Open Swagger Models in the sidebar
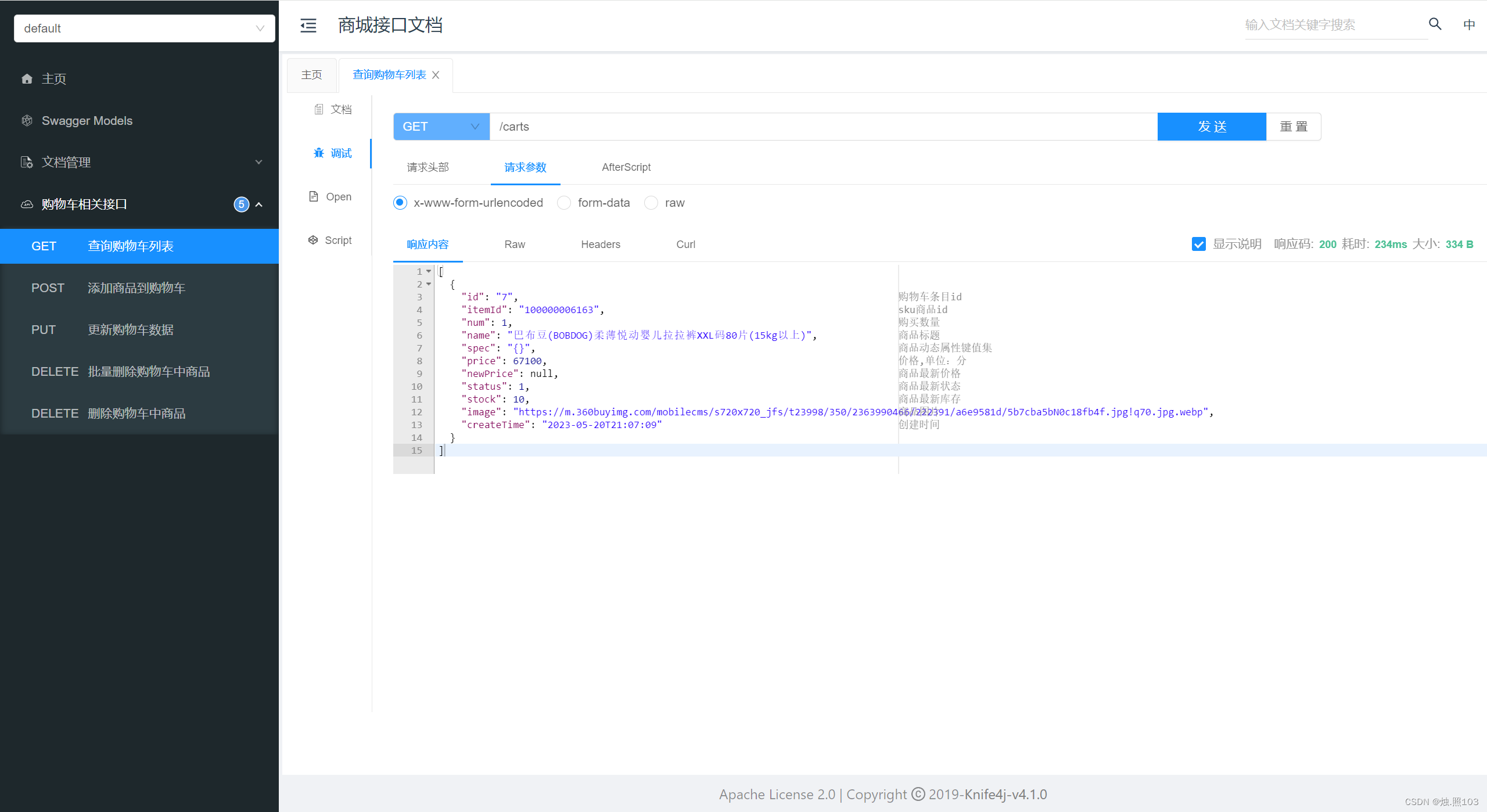The width and height of the screenshot is (1487, 812). [87, 121]
